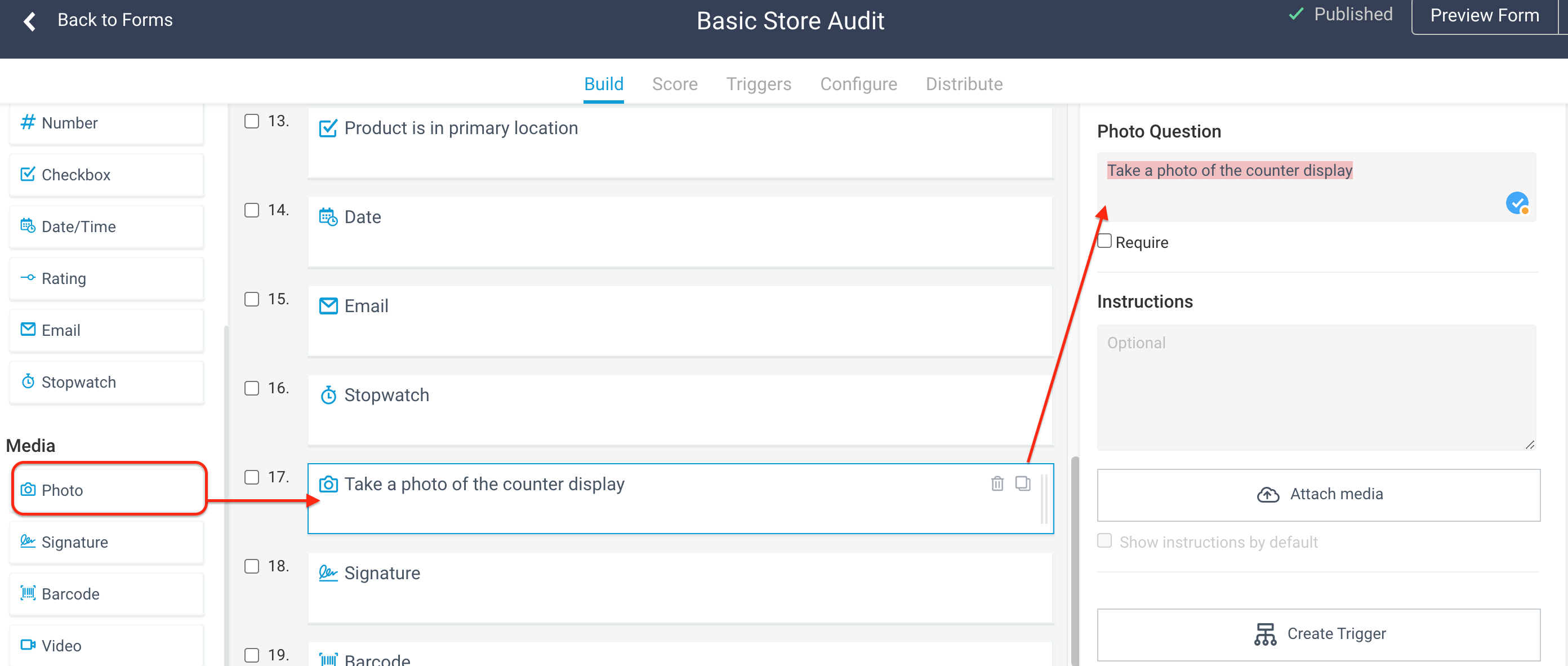Add a Stopwatch field from sidebar
The height and width of the screenshot is (666, 1568).
[x=106, y=381]
